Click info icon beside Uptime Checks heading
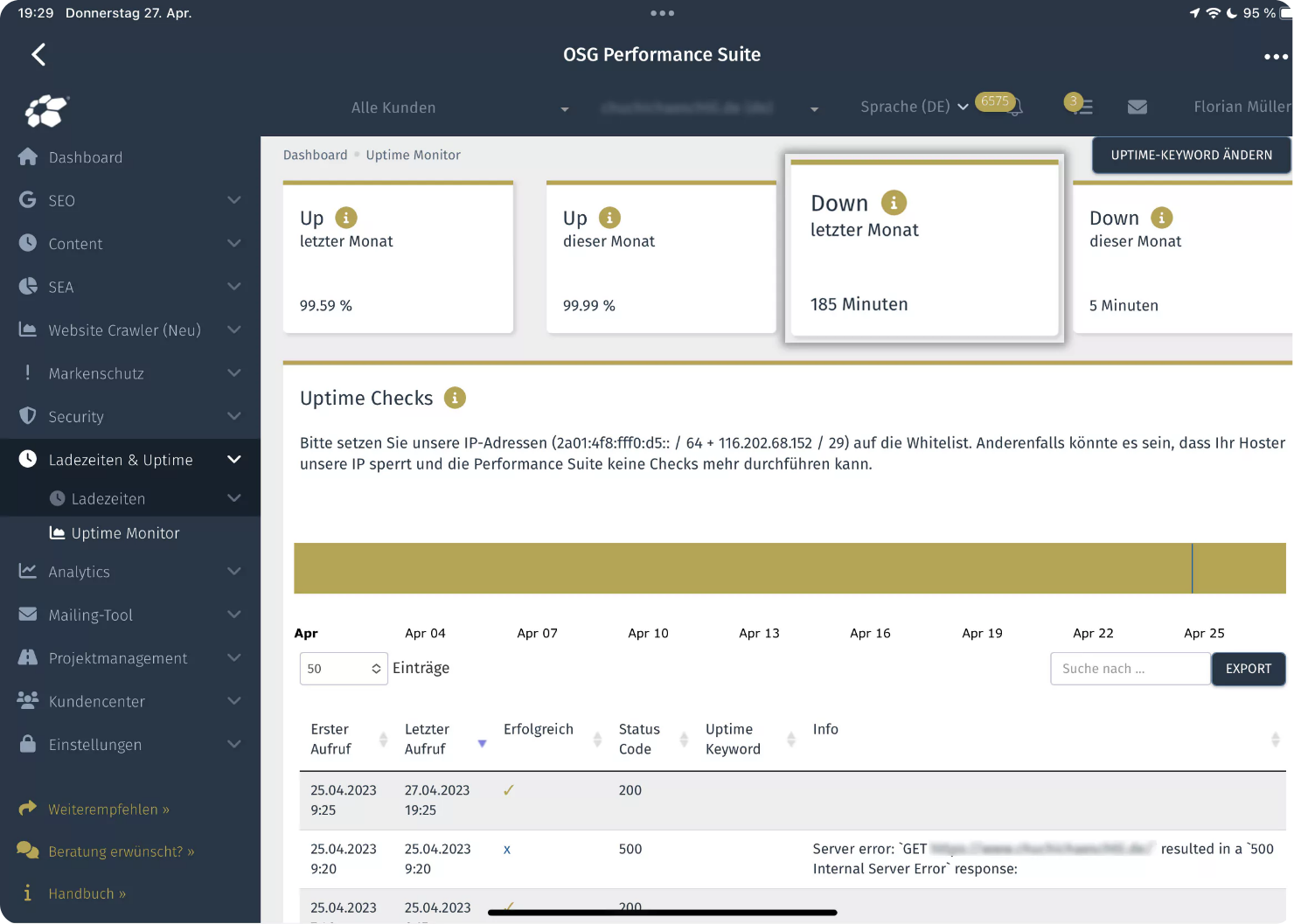This screenshot has height=924, width=1294. click(455, 398)
